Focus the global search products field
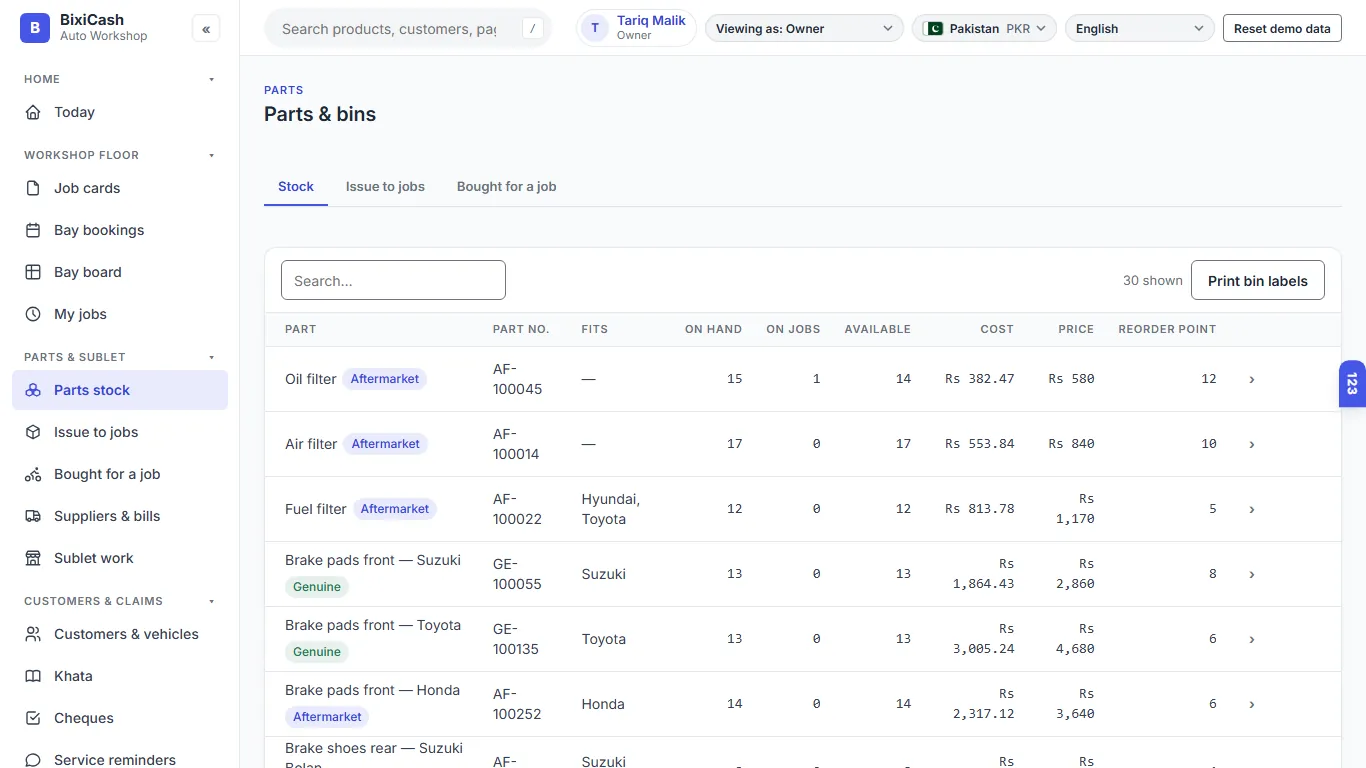Viewport: 1366px width, 768px height. (390, 29)
